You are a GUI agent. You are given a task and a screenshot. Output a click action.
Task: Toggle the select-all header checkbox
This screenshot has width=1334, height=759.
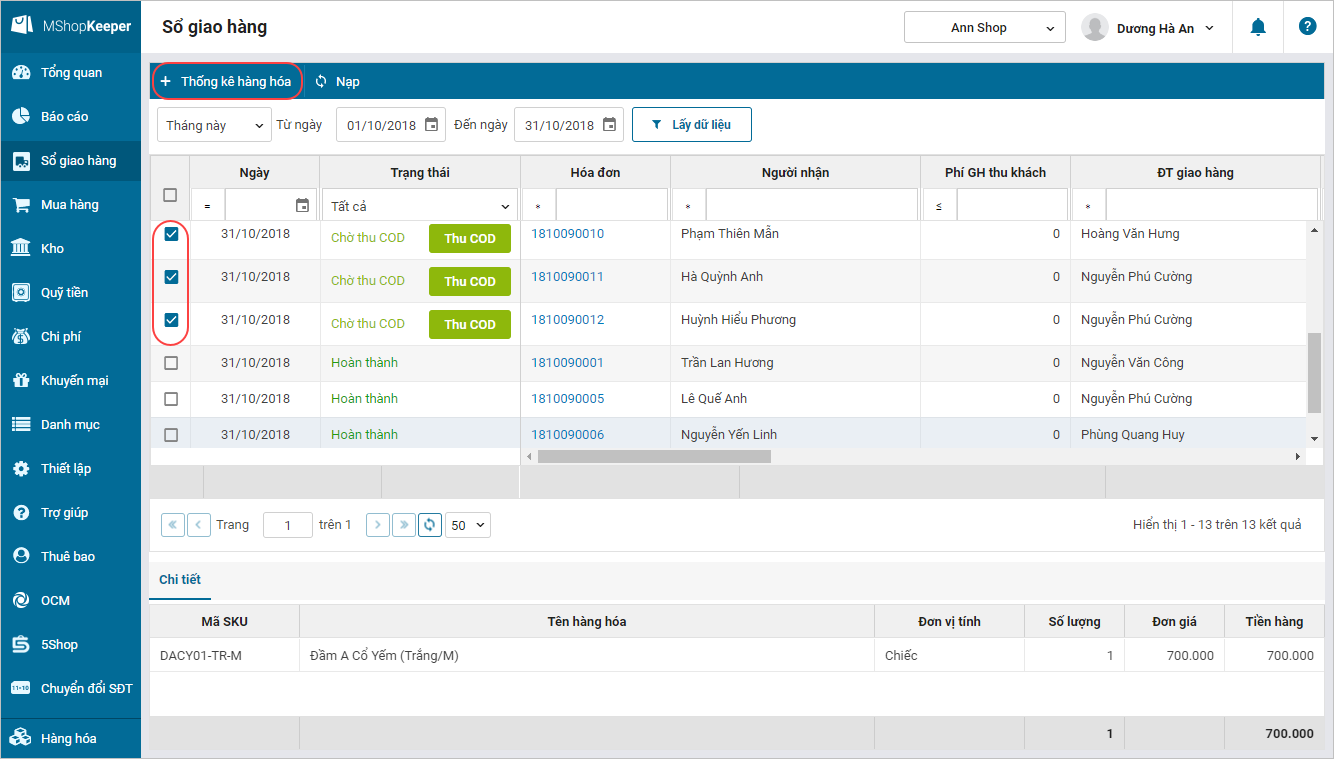(170, 195)
